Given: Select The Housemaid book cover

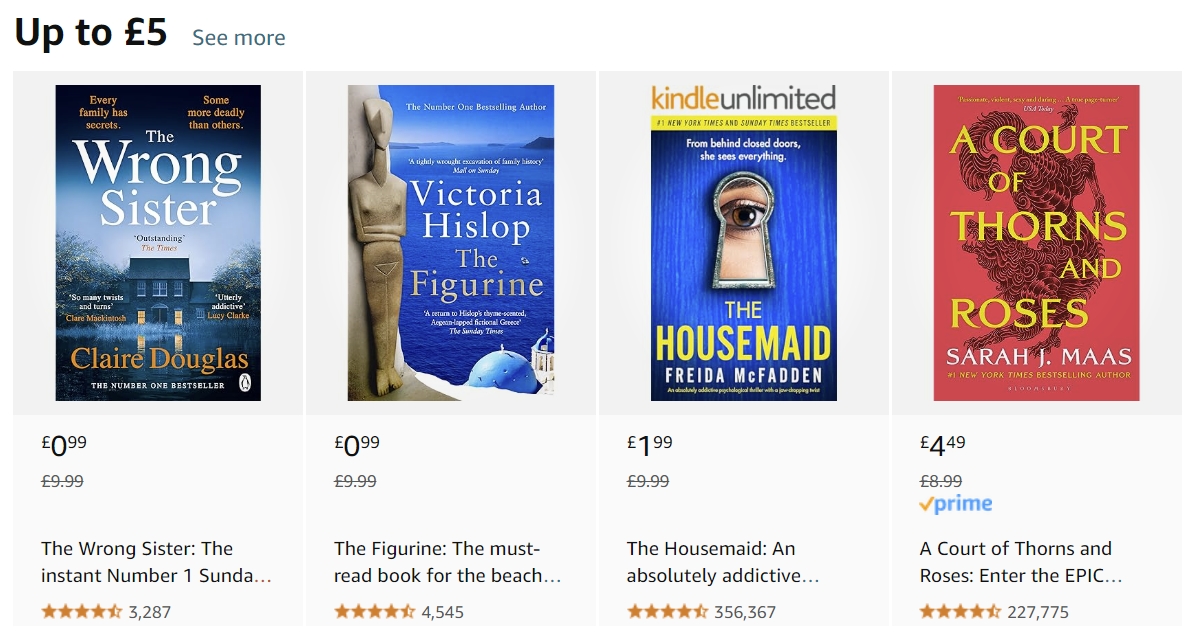Looking at the screenshot, I should (743, 243).
